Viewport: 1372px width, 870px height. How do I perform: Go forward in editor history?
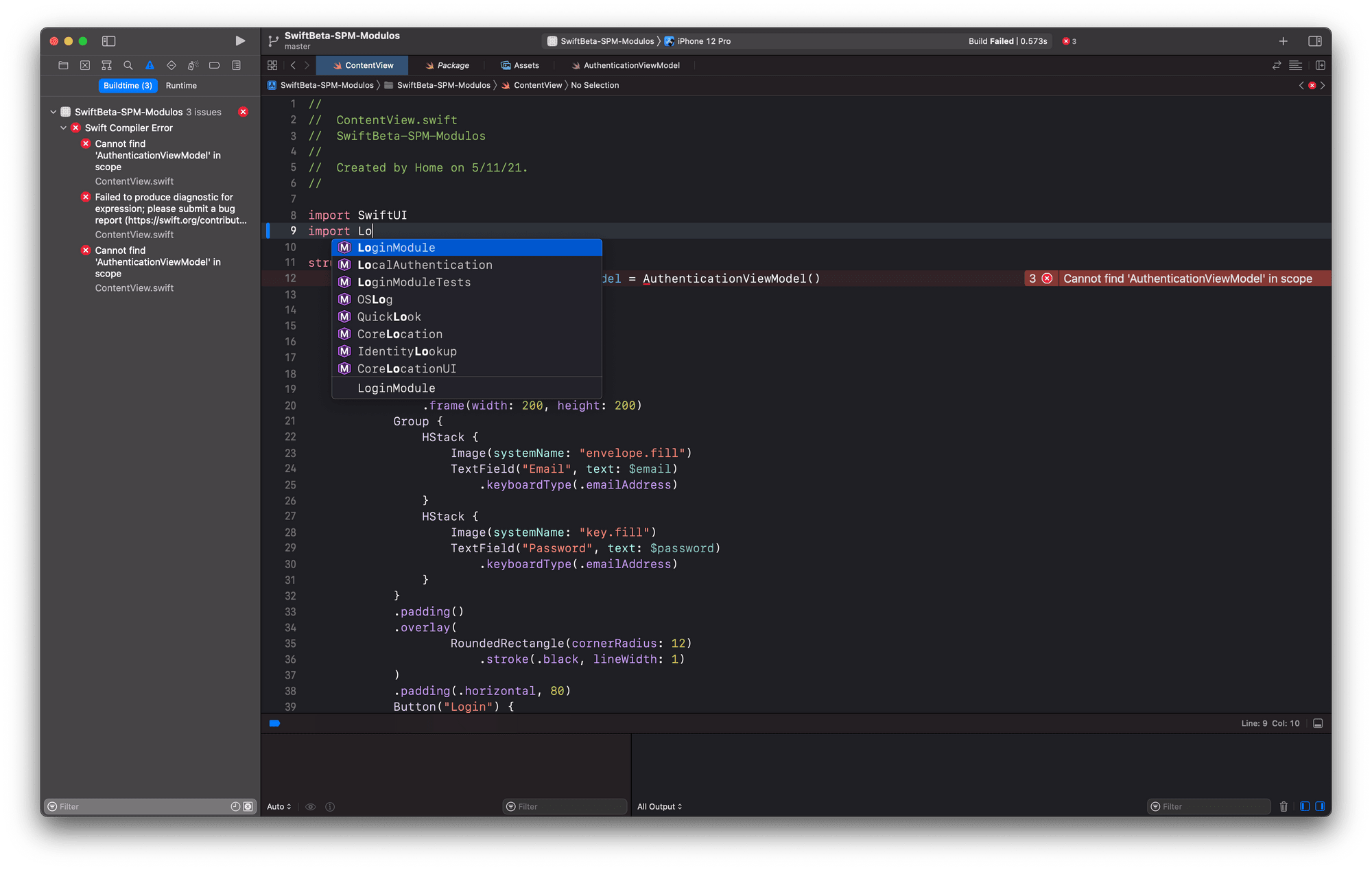307,65
